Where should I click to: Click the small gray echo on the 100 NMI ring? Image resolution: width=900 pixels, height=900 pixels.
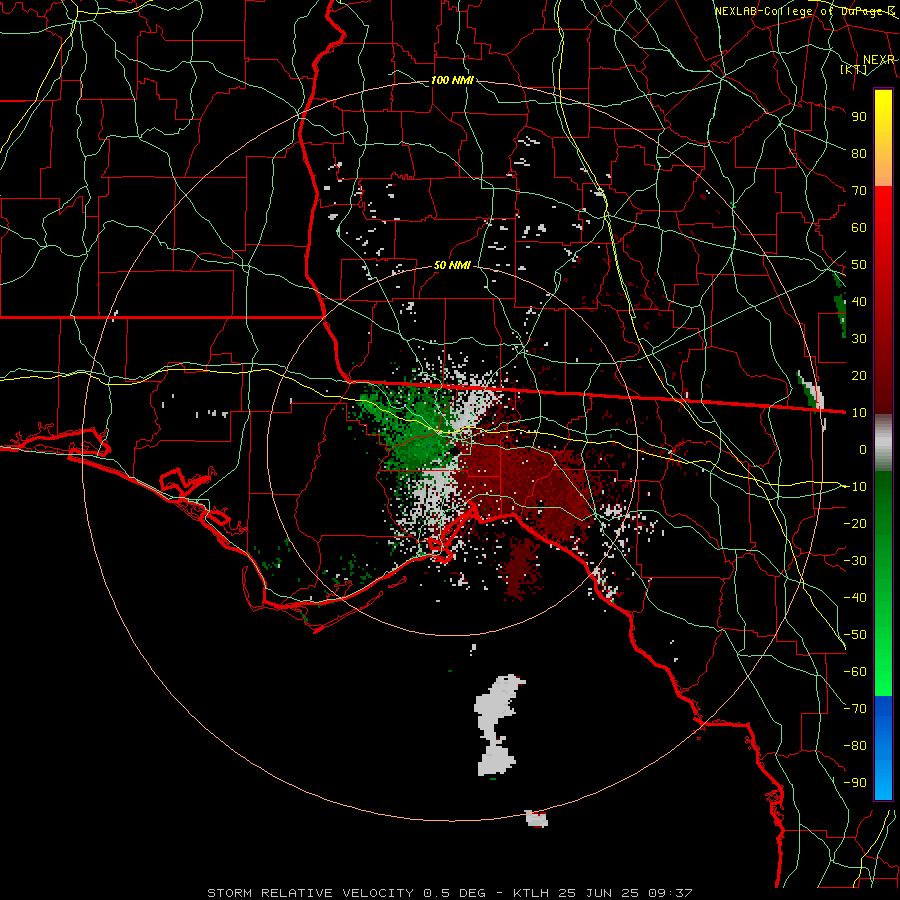click(x=537, y=819)
